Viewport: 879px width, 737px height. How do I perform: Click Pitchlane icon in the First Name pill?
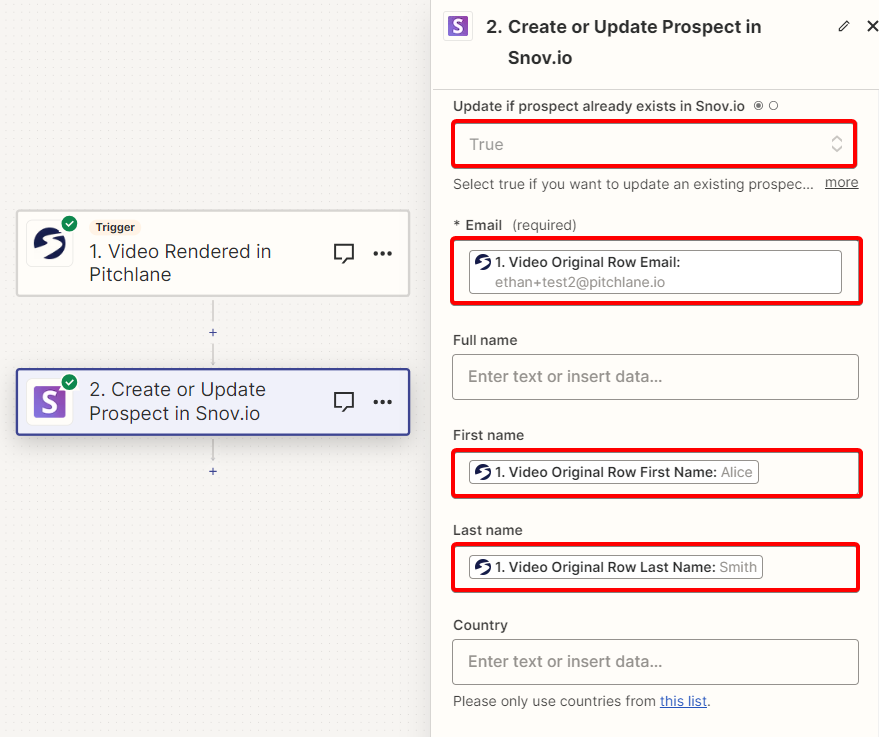(x=483, y=472)
